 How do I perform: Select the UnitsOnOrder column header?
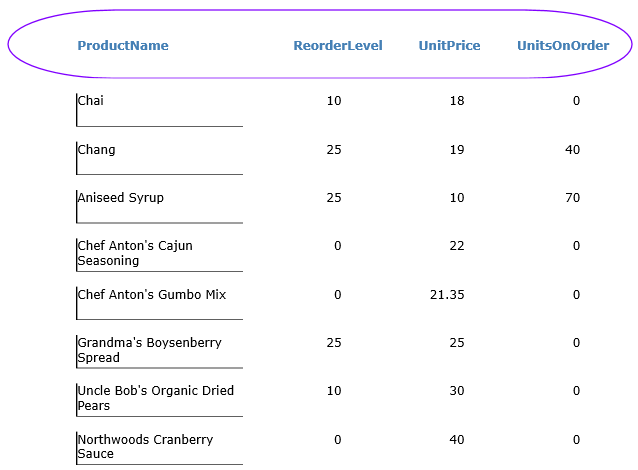point(563,46)
